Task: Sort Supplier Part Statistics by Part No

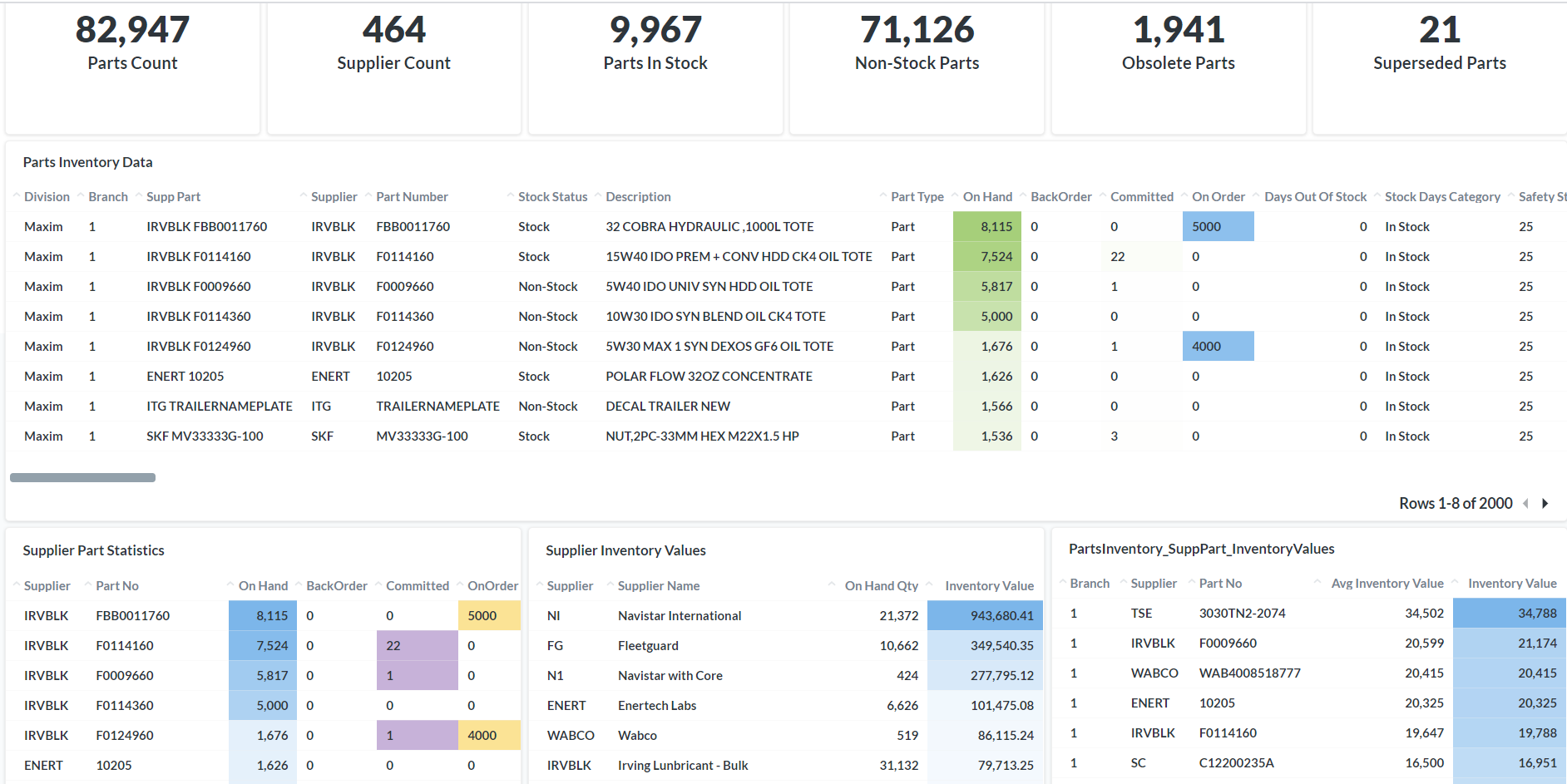Action: click(x=117, y=586)
